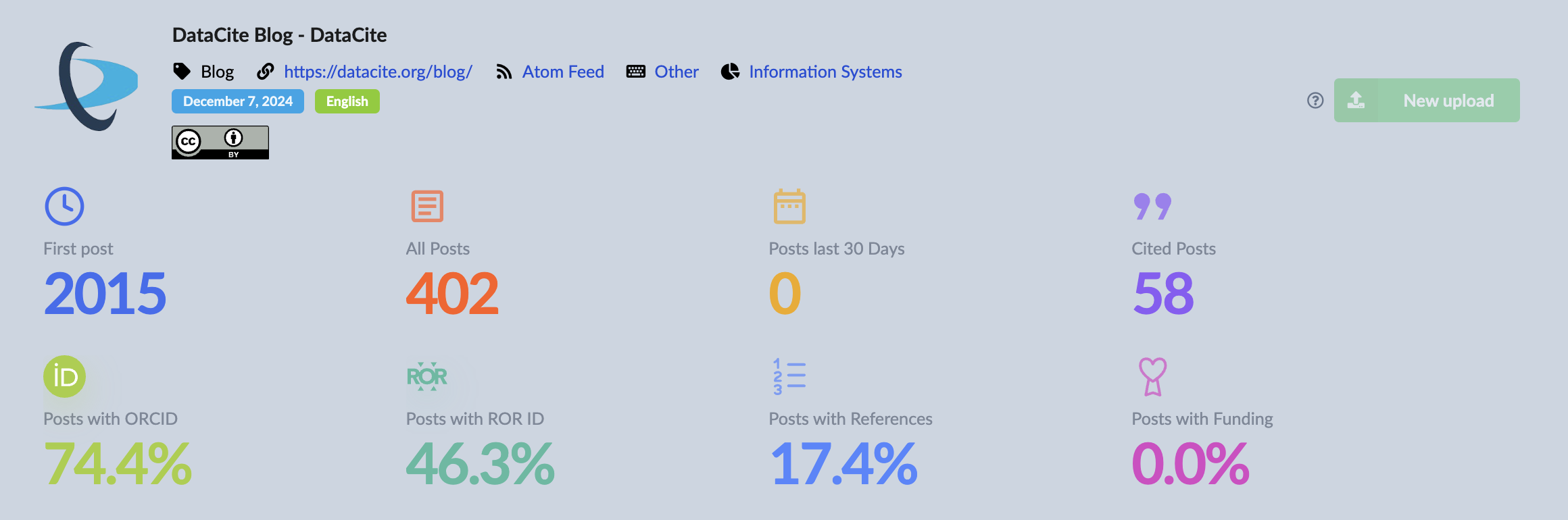The height and width of the screenshot is (520, 1568).
Task: Click the December 7, 2024 date badge
Action: tap(238, 101)
